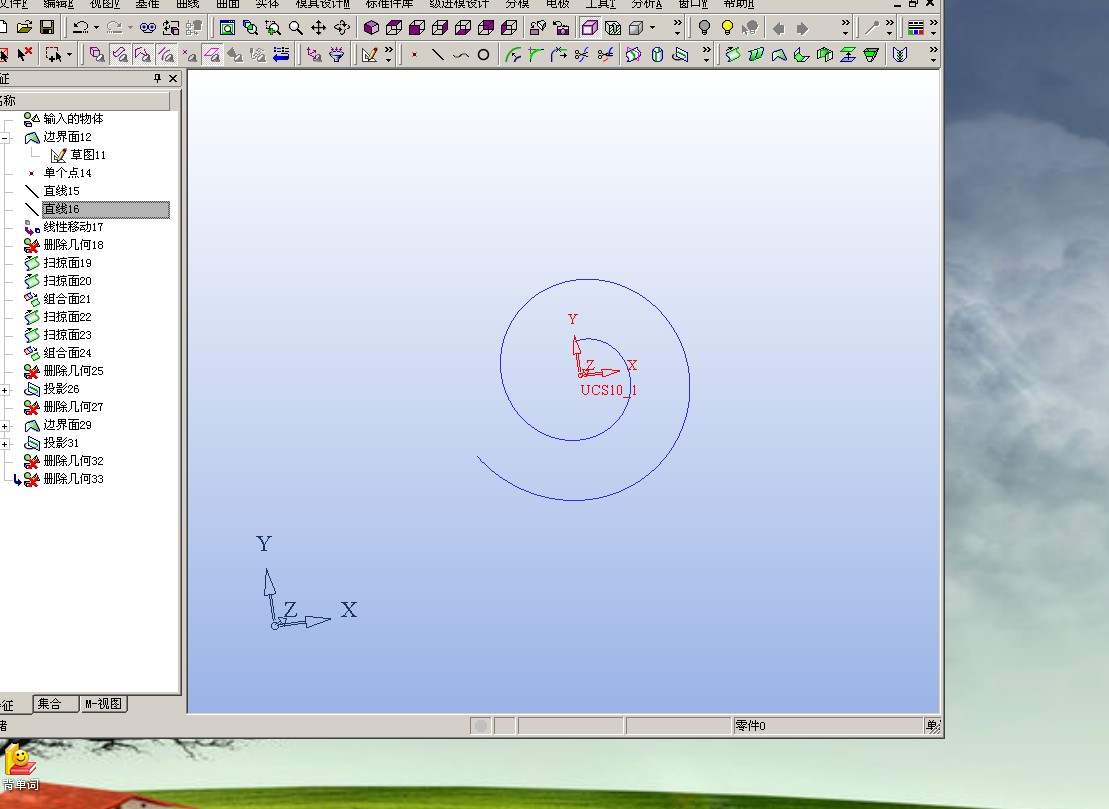Click the redo arrow icon
Viewport: 1109px width, 809px height.
point(114,28)
